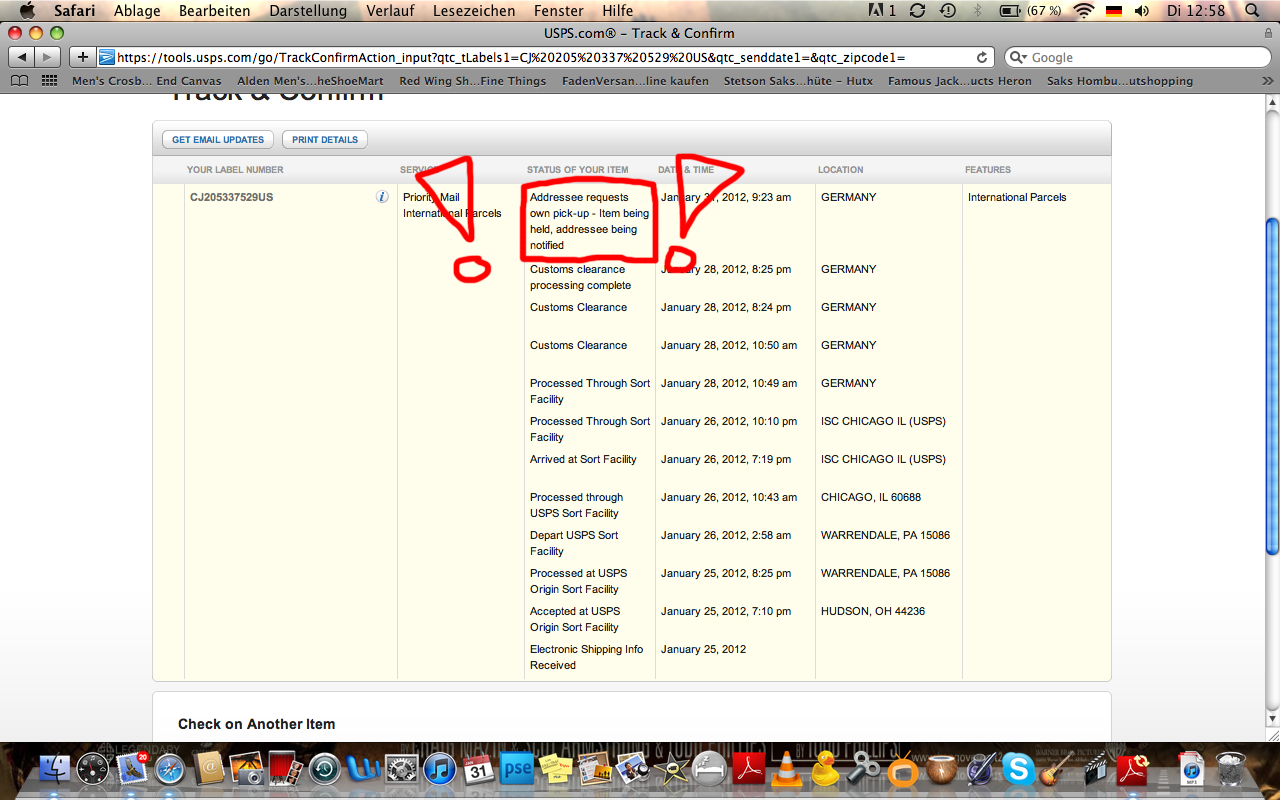This screenshot has width=1280, height=800.
Task: Expand the bookmarks bar overflow chevron
Action: (1266, 81)
